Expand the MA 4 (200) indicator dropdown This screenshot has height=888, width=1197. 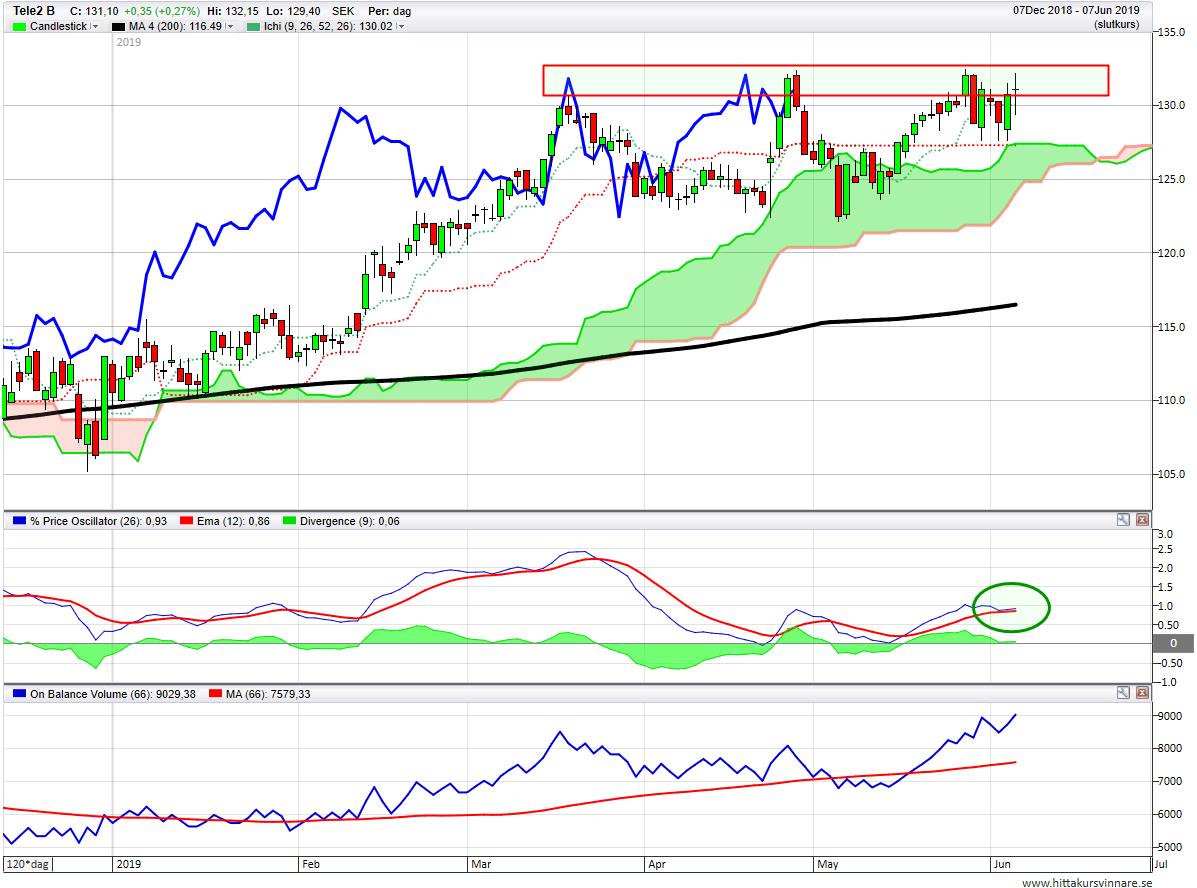point(230,26)
